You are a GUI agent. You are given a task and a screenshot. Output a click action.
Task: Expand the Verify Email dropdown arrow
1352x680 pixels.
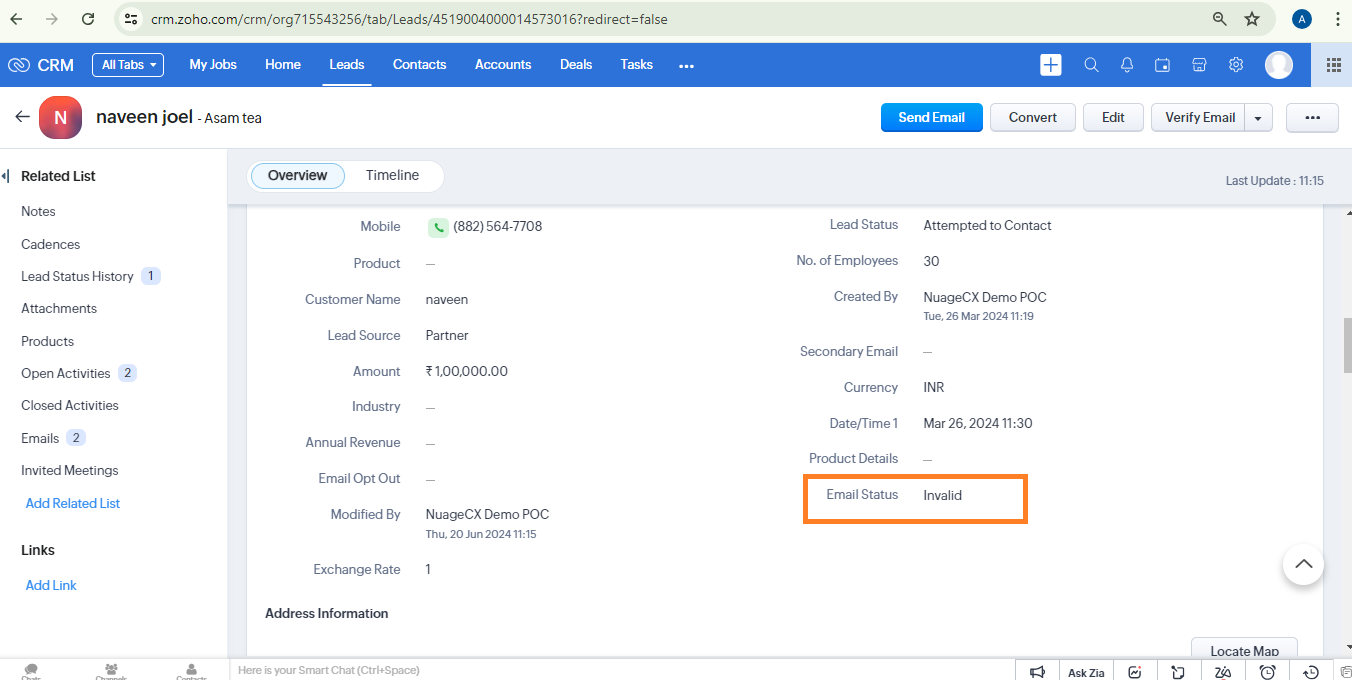tap(1258, 118)
